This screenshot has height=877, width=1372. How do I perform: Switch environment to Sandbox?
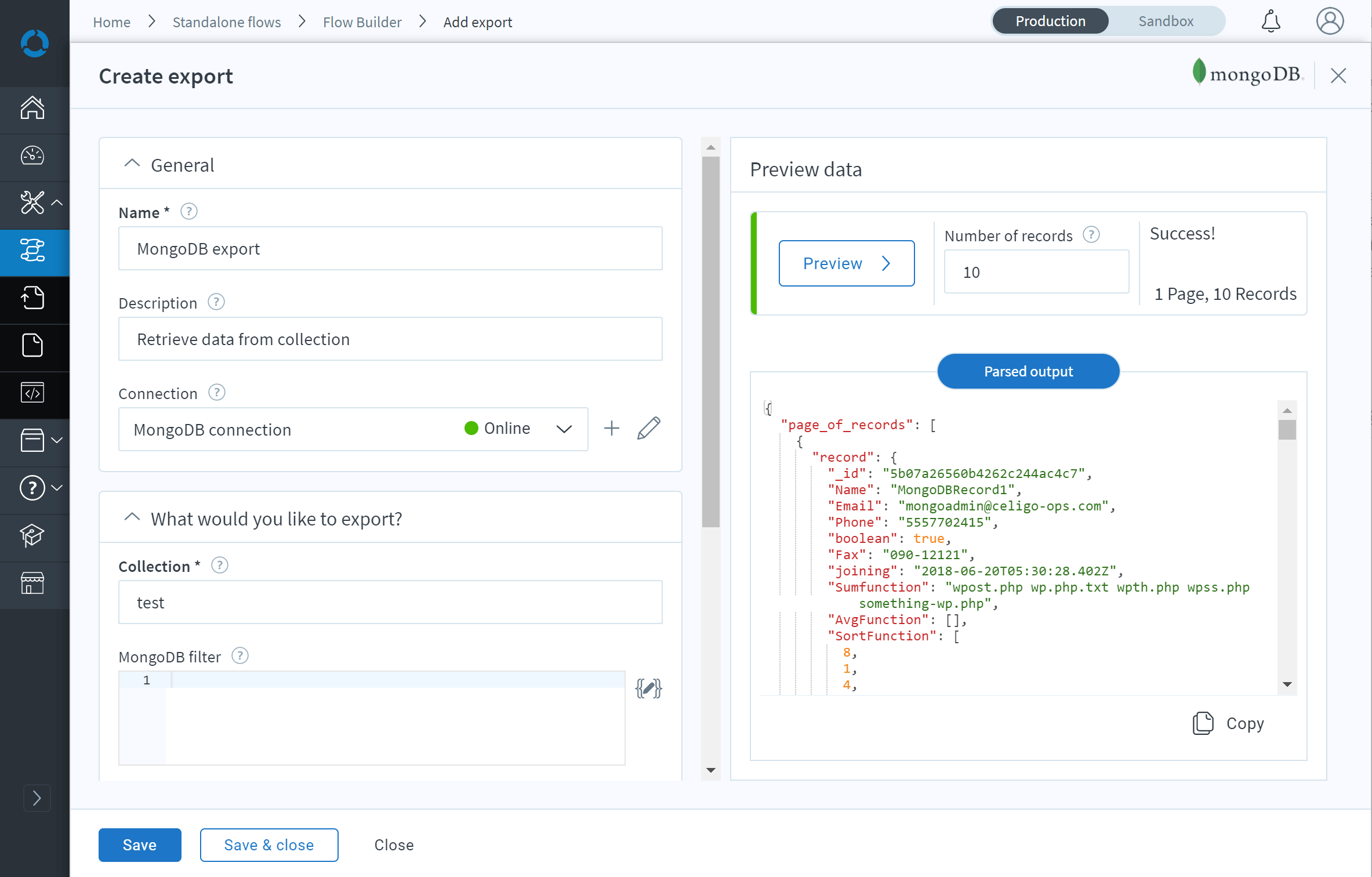pyautogui.click(x=1166, y=21)
